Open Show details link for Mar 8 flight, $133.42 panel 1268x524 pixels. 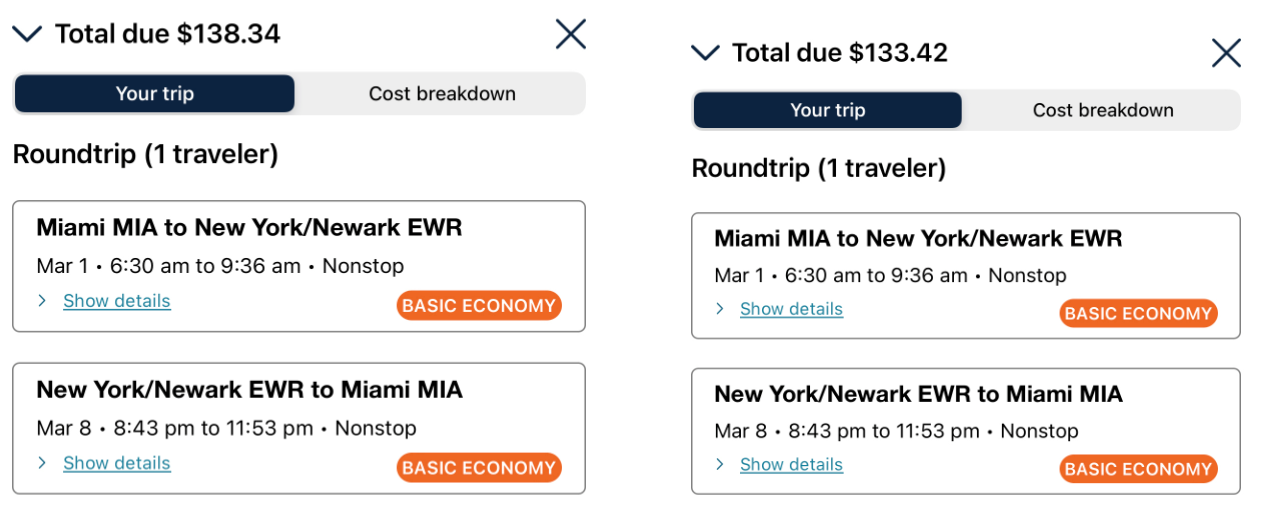pyautogui.click(x=791, y=465)
